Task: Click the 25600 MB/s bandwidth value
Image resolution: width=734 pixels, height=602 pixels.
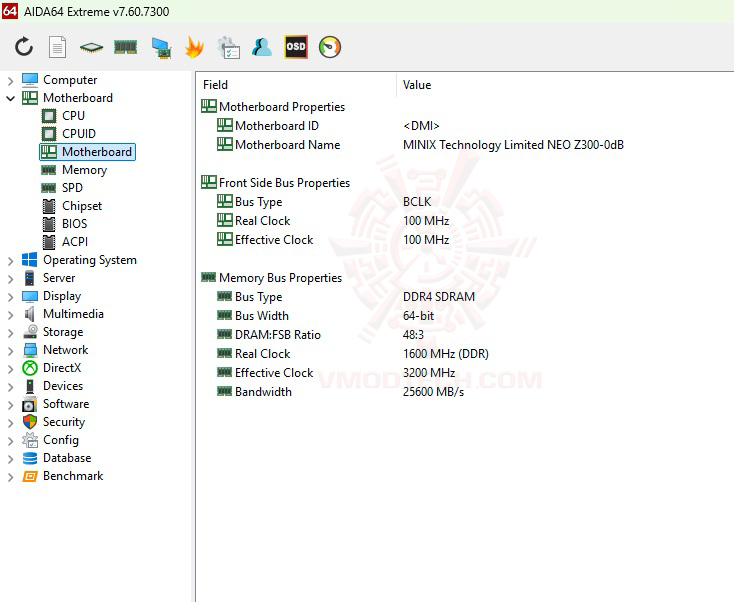Action: (433, 392)
